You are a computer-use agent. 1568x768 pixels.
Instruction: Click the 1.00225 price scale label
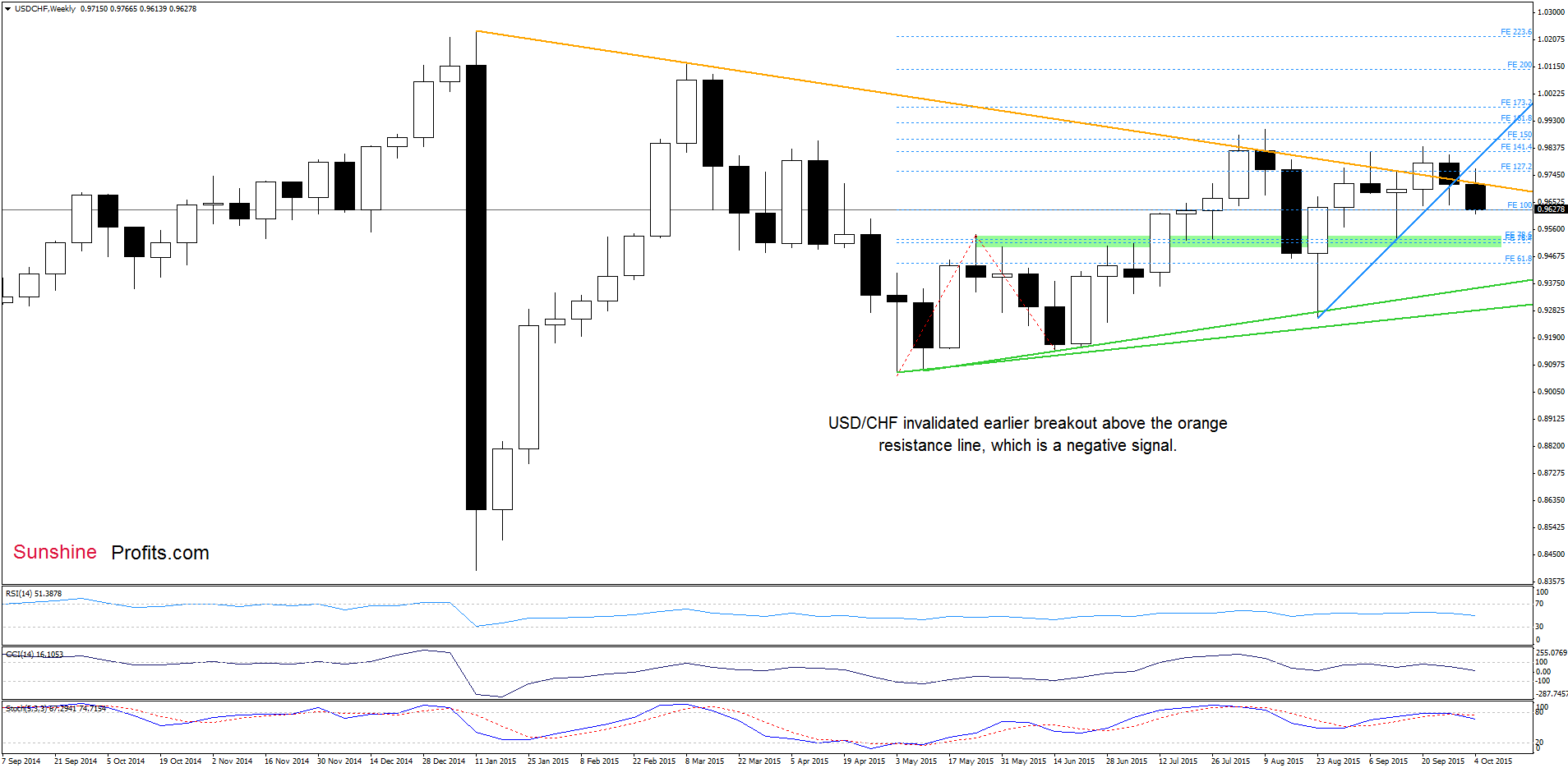[1551, 94]
